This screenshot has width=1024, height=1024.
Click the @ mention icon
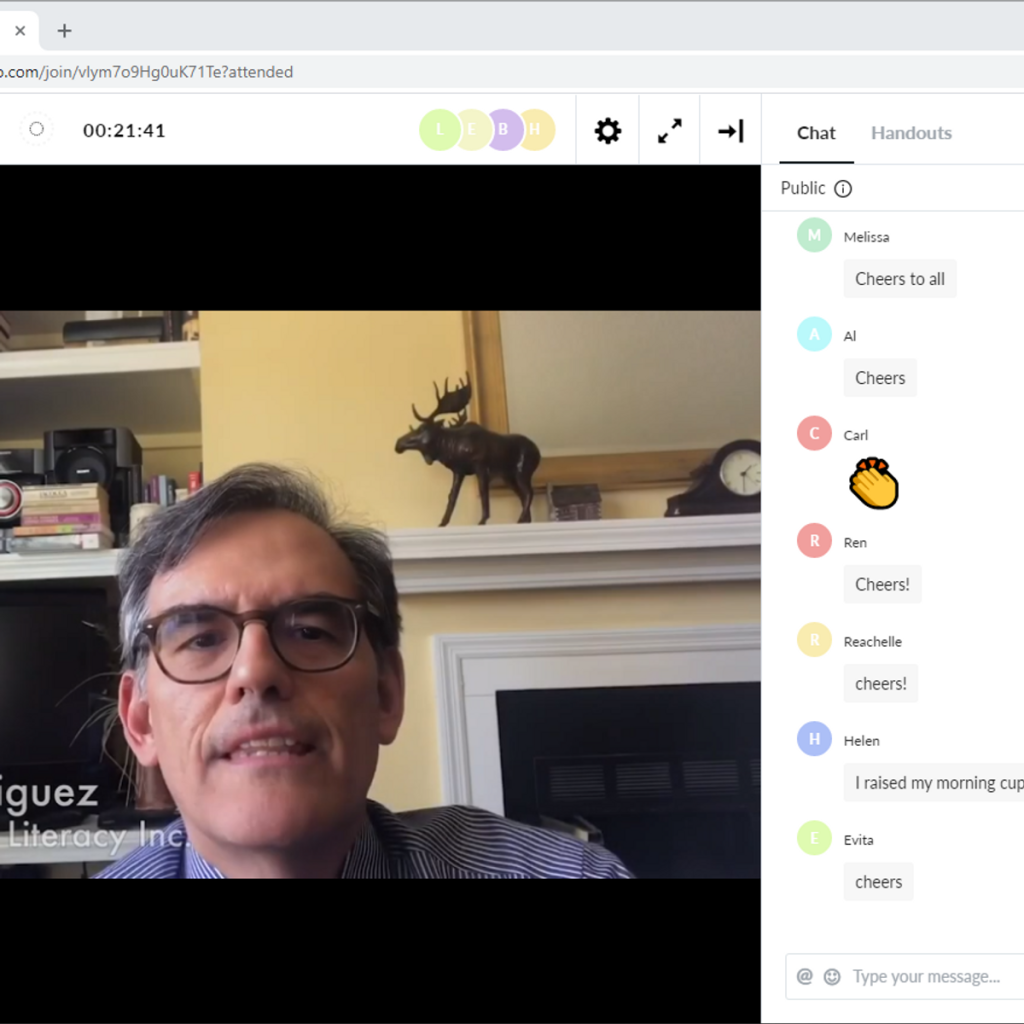point(805,977)
